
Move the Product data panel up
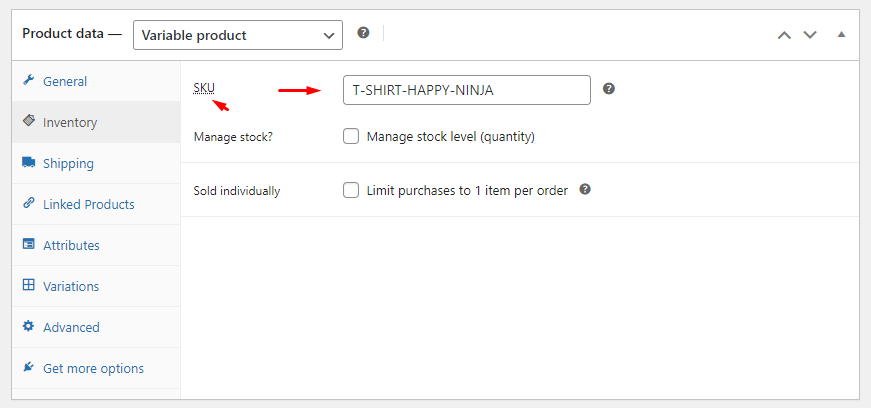point(784,35)
